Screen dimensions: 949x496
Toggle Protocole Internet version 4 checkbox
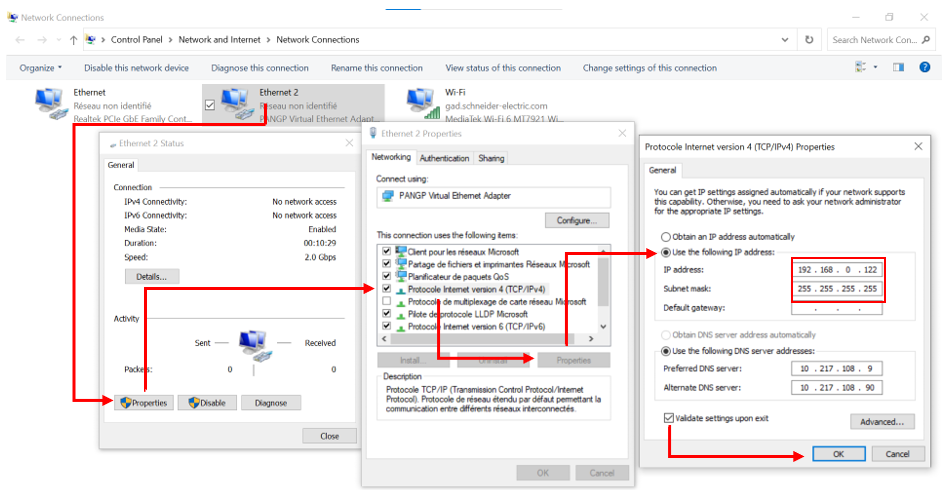[386, 289]
